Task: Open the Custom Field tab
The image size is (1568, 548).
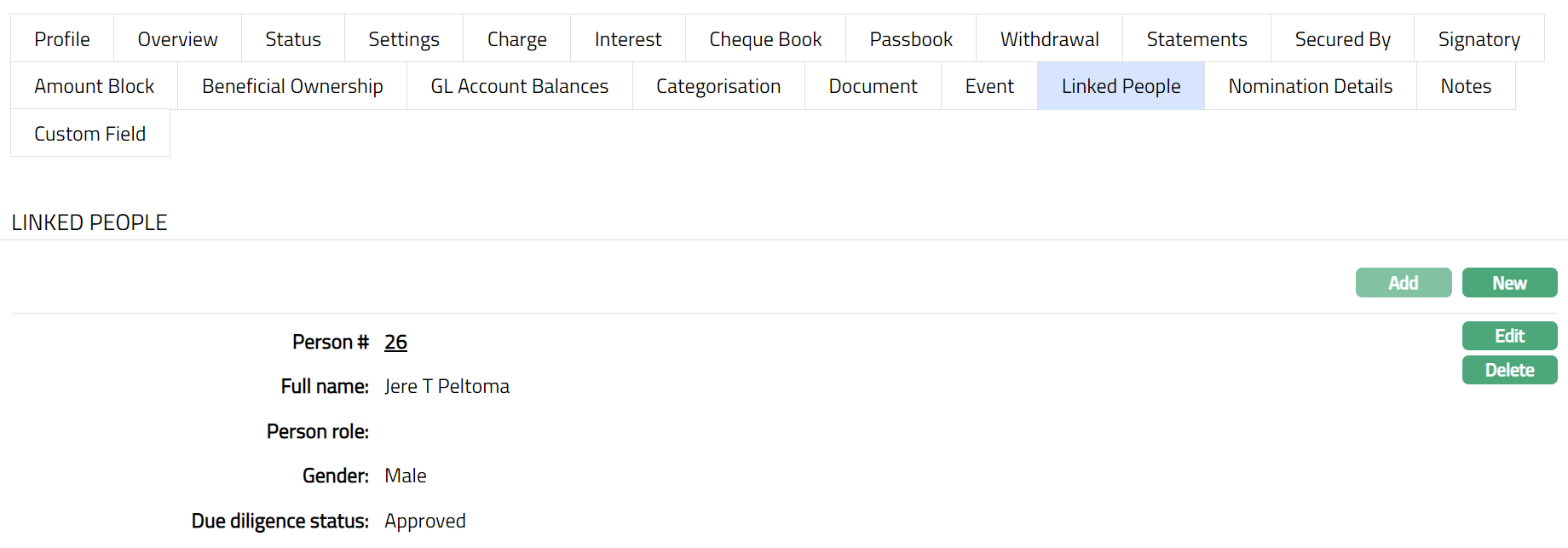Action: point(90,134)
